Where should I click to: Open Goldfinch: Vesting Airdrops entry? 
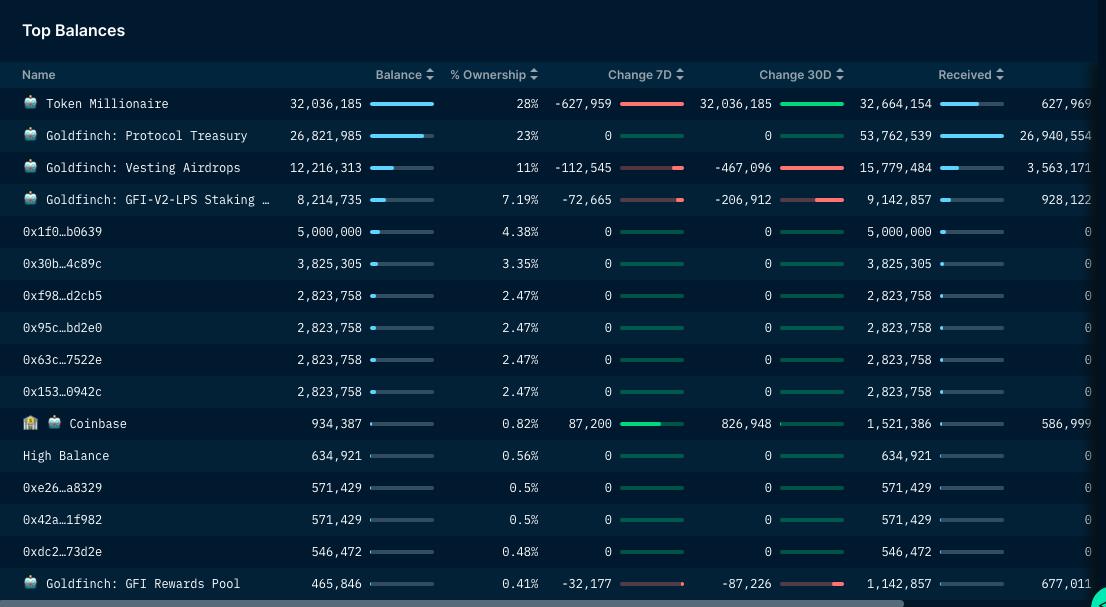point(143,168)
